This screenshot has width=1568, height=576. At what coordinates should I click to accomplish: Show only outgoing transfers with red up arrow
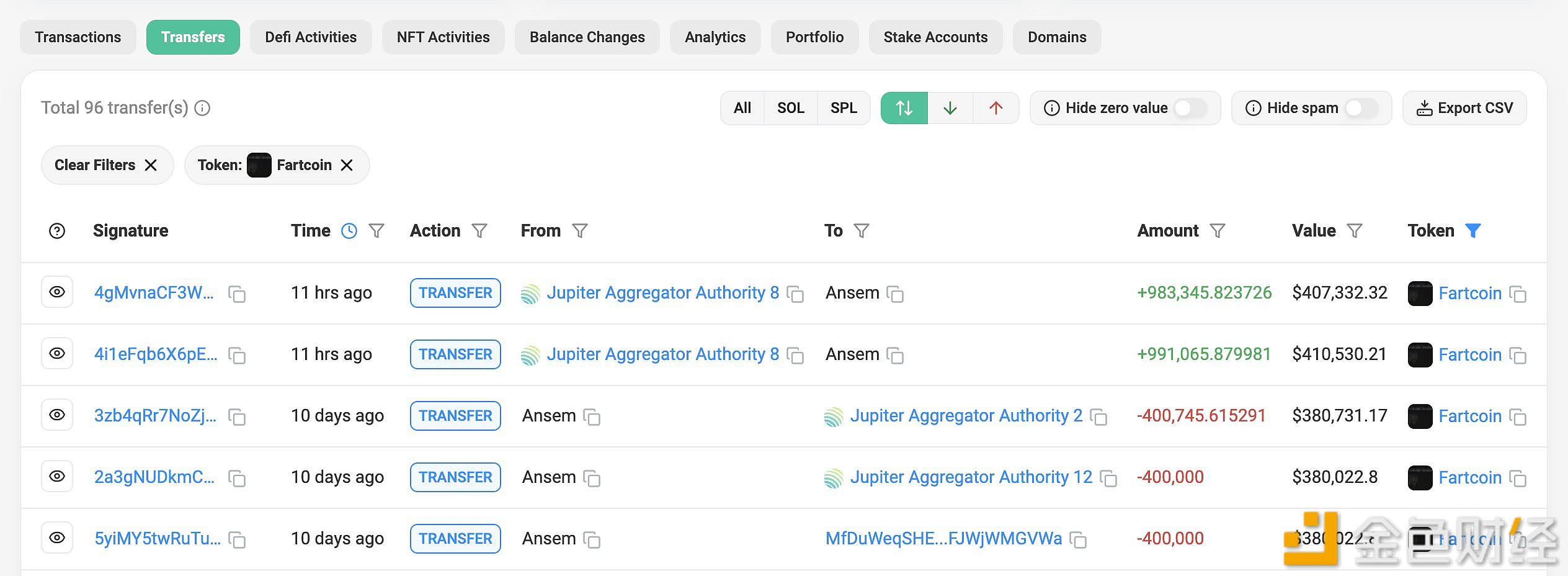[x=996, y=108]
